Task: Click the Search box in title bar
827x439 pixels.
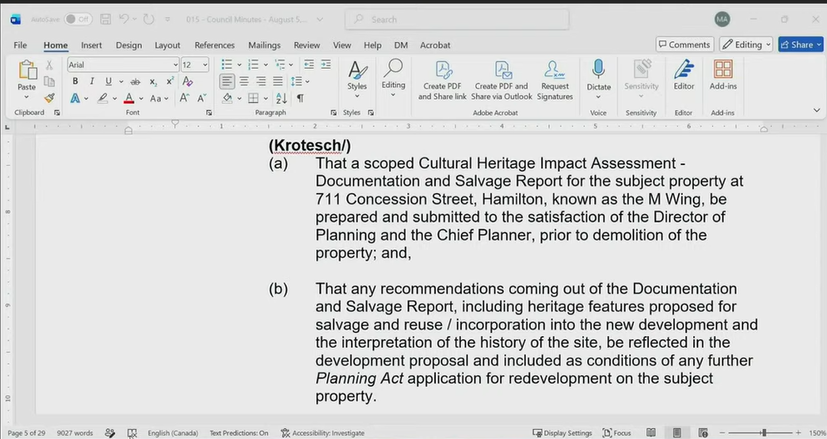Action: (x=457, y=20)
